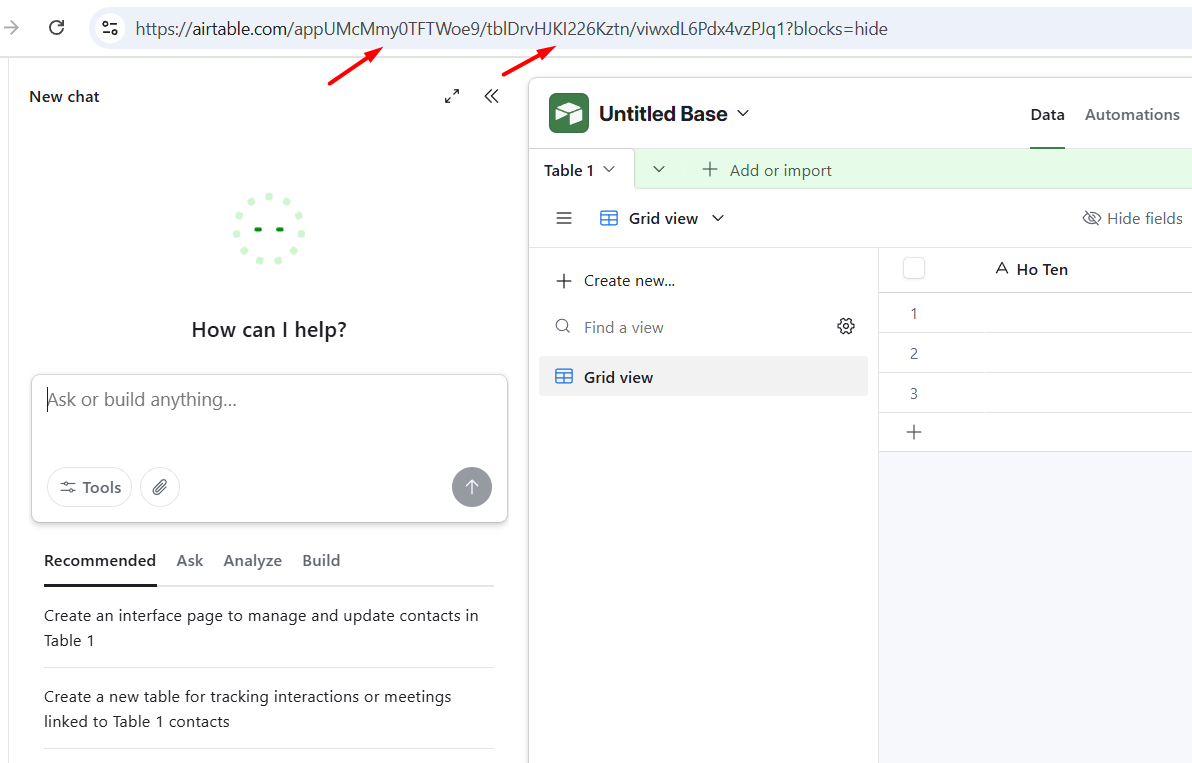The width and height of the screenshot is (1192, 763).
Task: Switch to the Automations tab
Action: [1132, 114]
